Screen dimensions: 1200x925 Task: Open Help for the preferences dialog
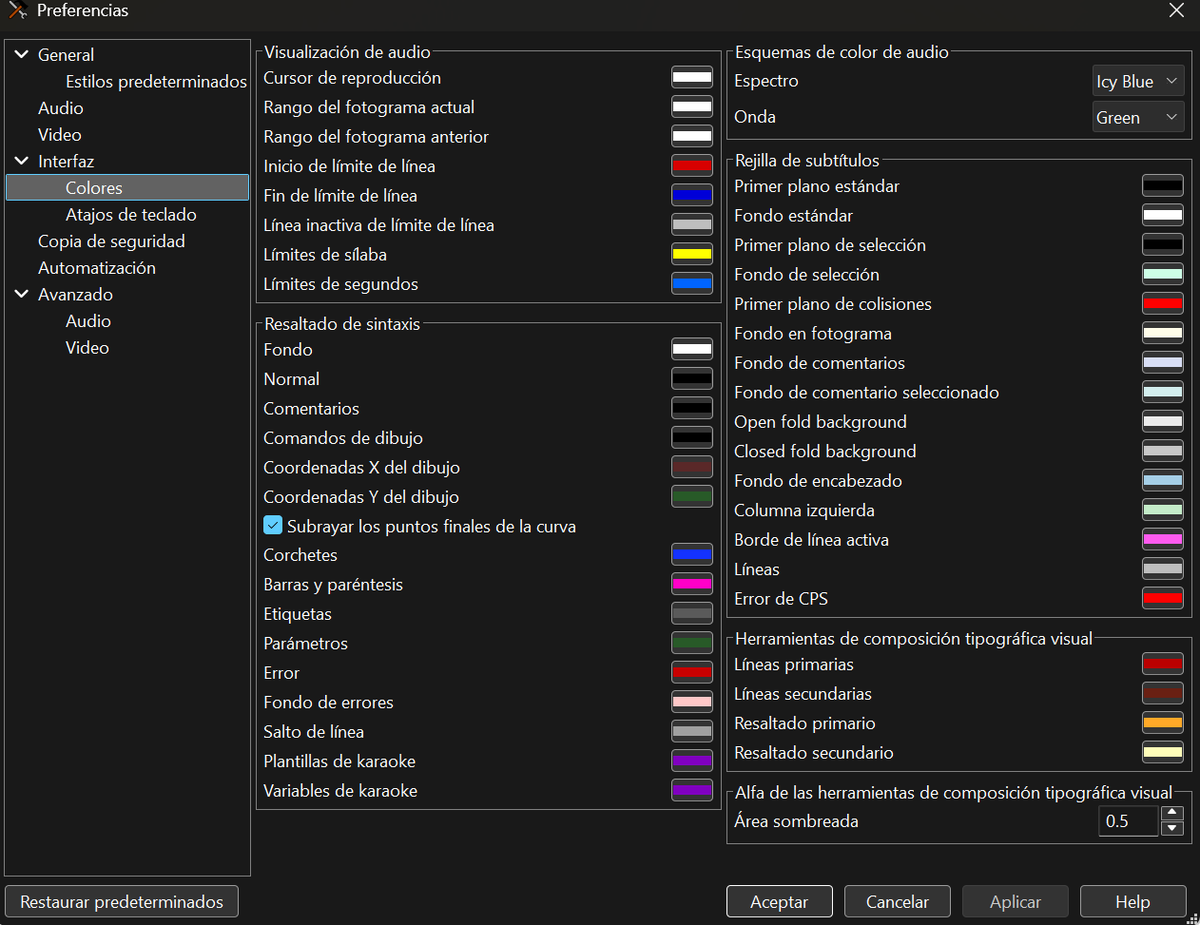[x=1133, y=902]
